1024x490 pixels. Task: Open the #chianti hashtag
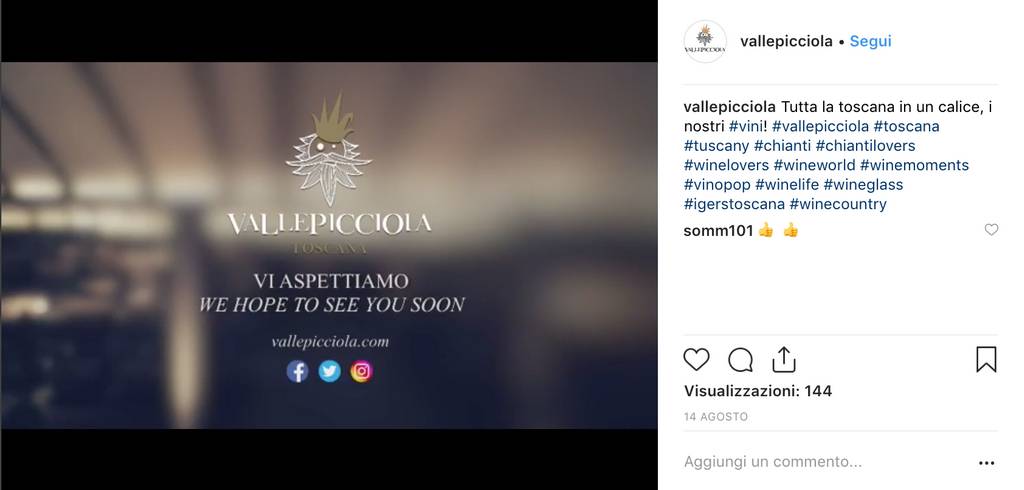tap(782, 145)
